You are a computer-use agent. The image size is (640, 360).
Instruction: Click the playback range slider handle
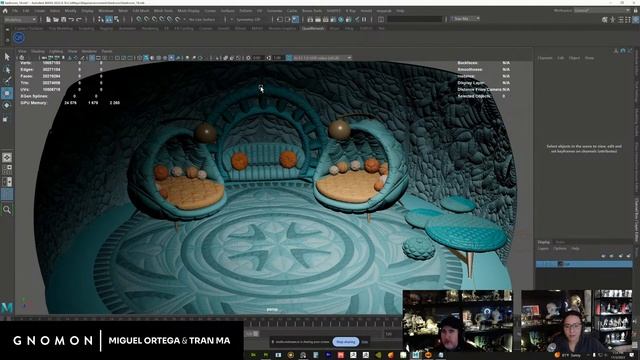(256, 333)
